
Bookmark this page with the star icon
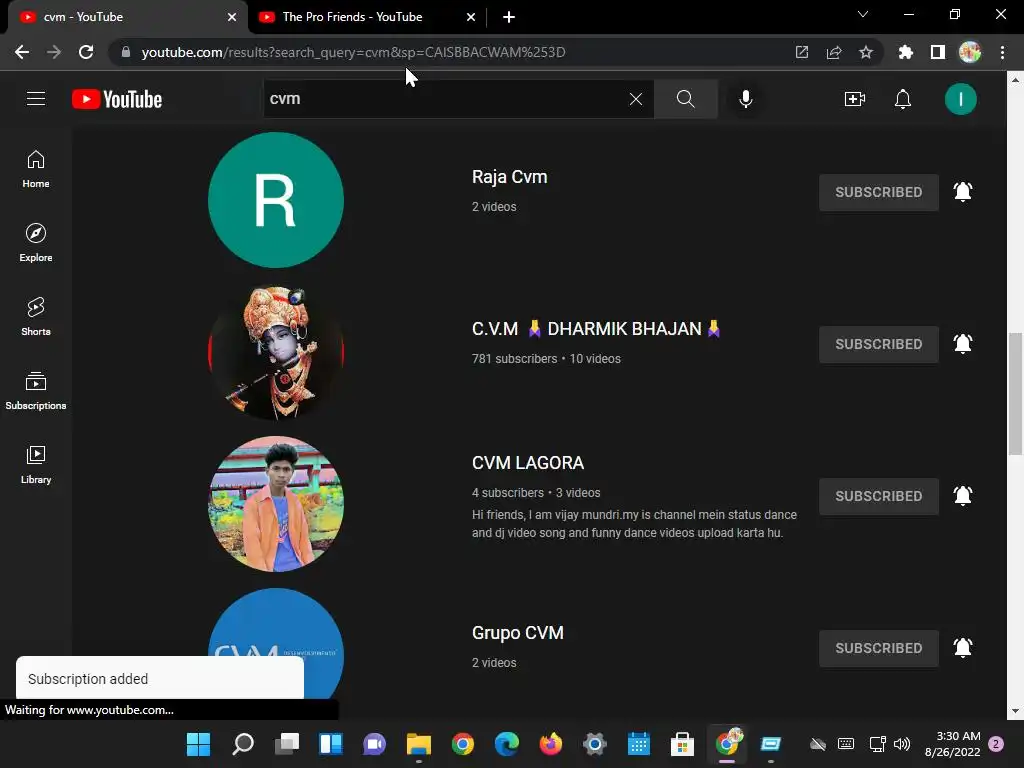pyautogui.click(x=865, y=52)
